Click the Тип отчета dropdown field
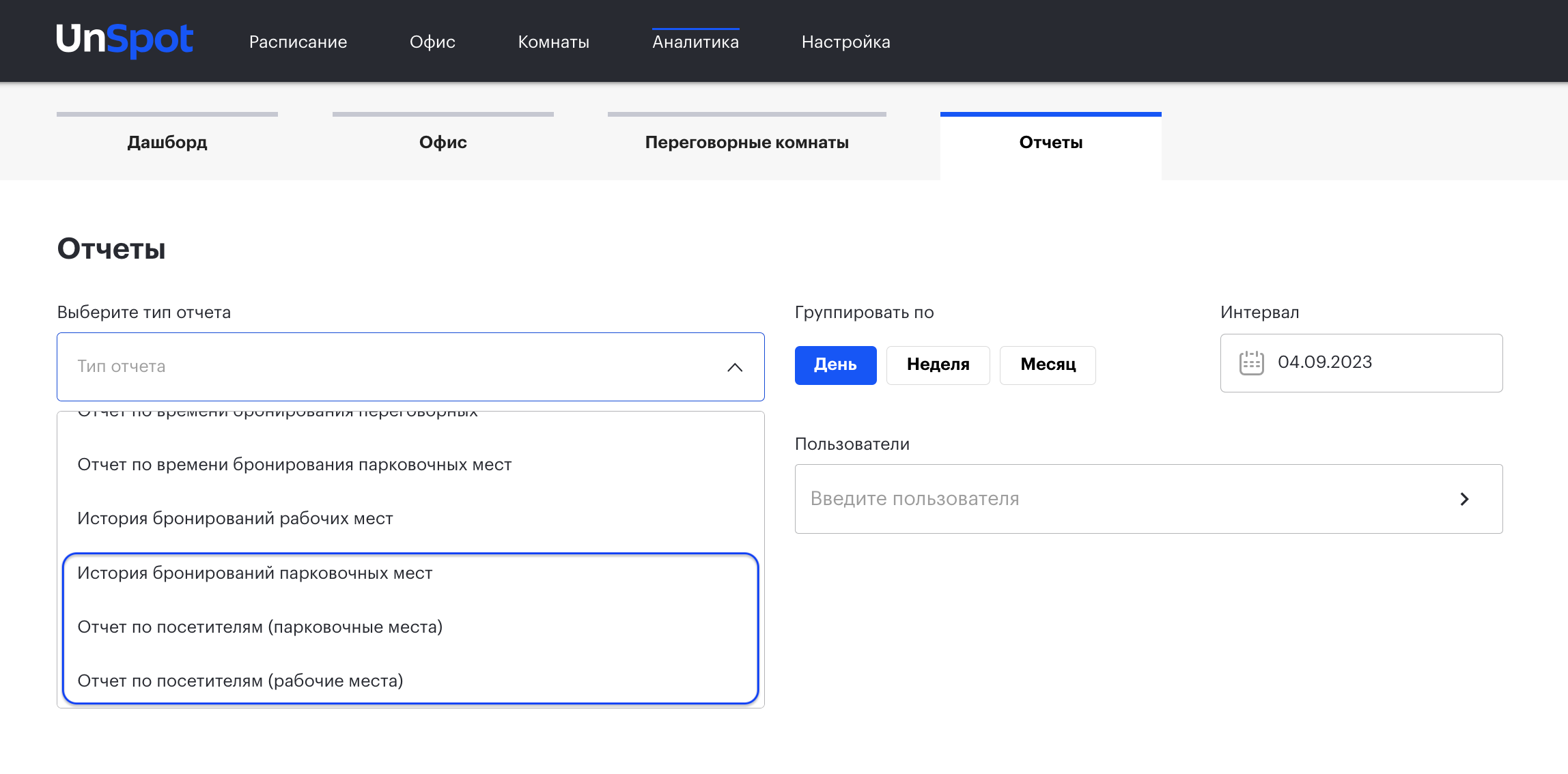The height and width of the screenshot is (774, 1568). 410,367
